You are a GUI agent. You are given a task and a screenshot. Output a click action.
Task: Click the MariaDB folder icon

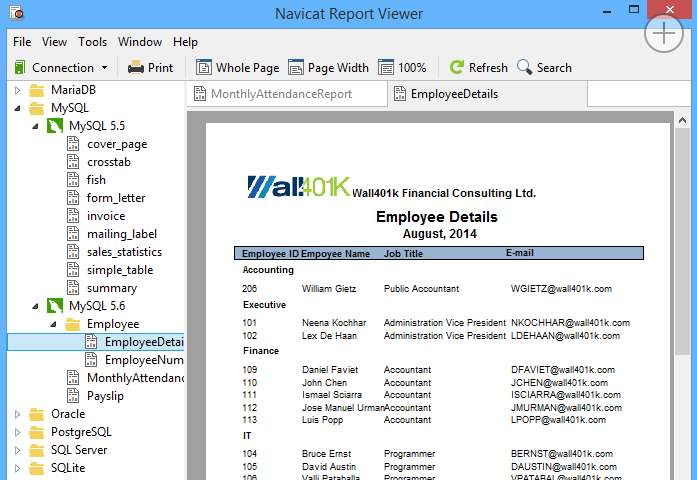coord(36,90)
